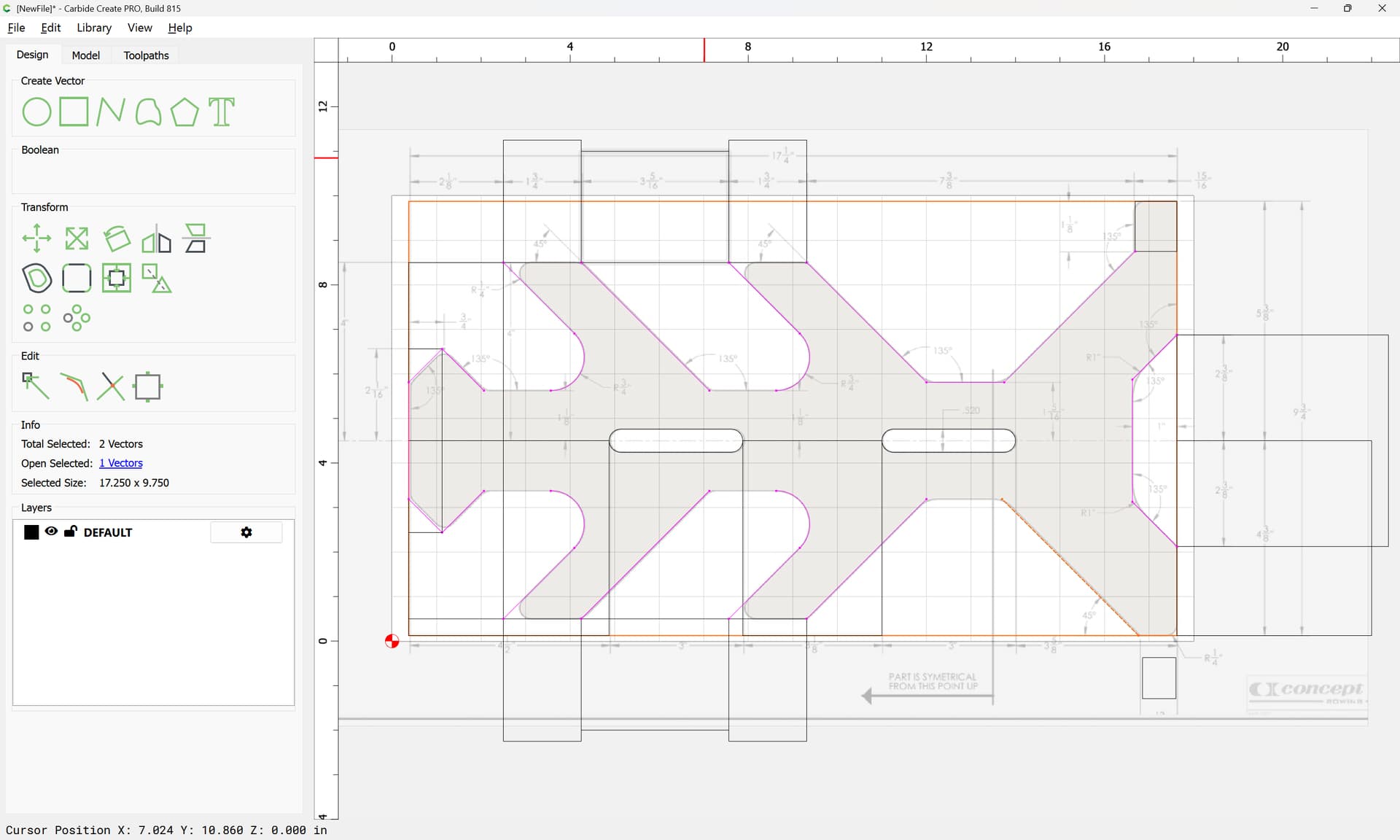Click the DEFAULT layer black color swatch

coord(31,532)
